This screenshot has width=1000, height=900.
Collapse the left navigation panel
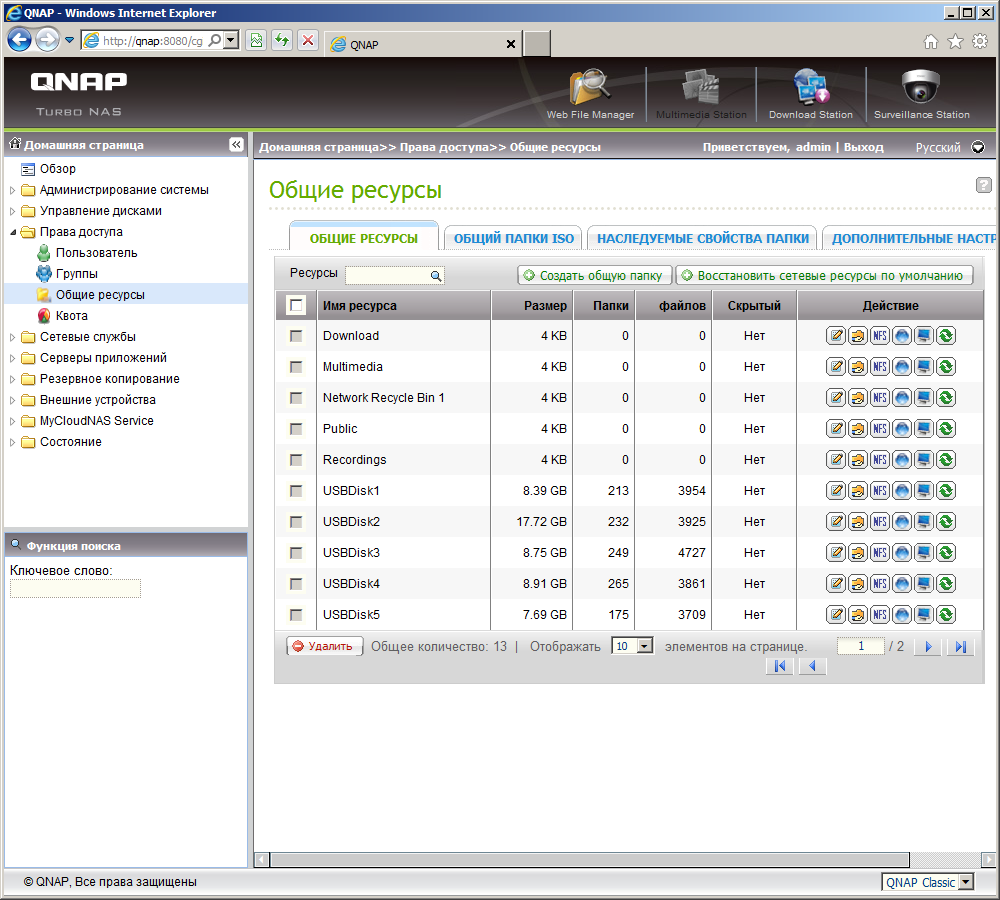236,145
